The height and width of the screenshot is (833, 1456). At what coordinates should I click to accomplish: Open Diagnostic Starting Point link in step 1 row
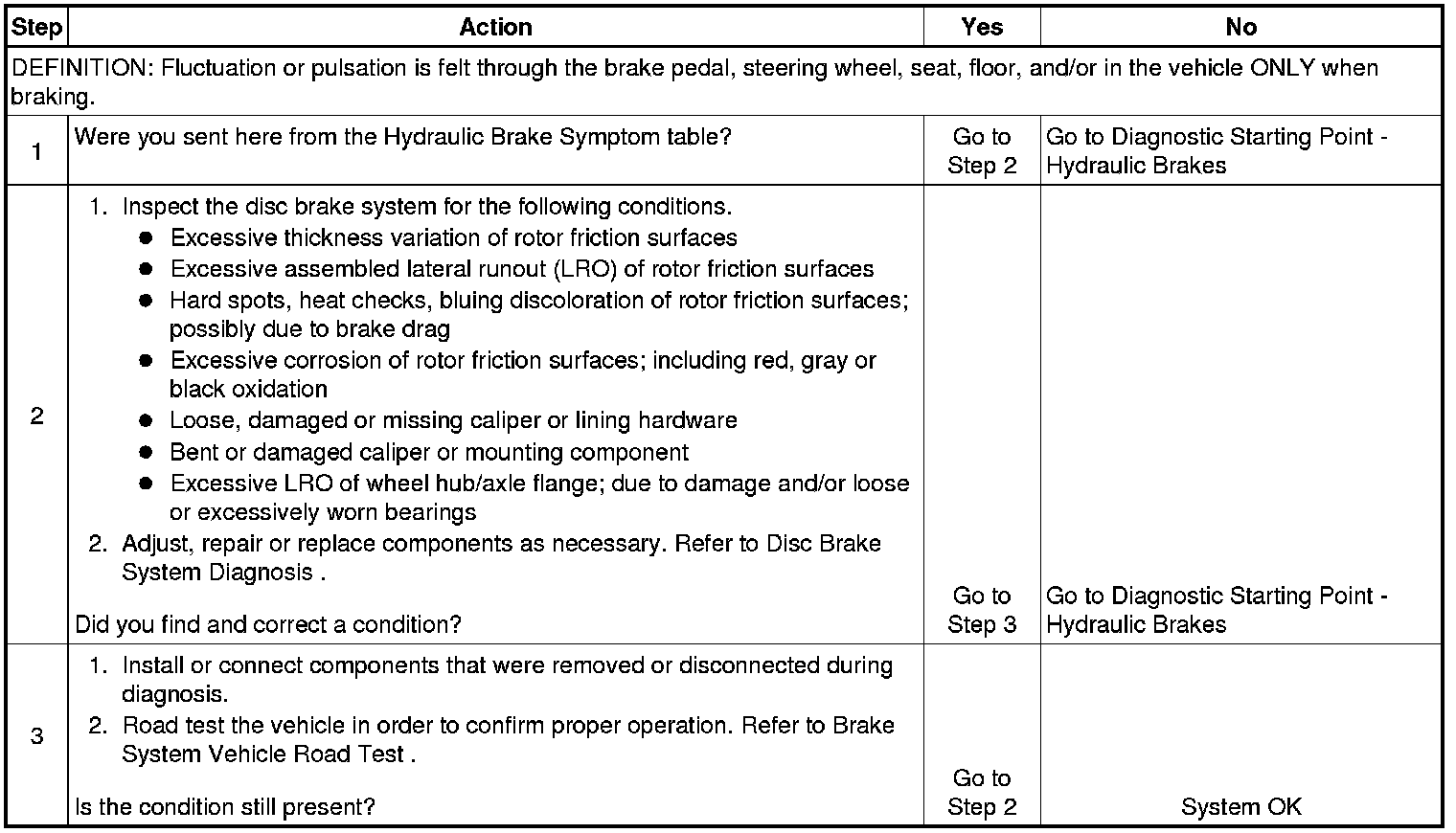[x=1217, y=151]
